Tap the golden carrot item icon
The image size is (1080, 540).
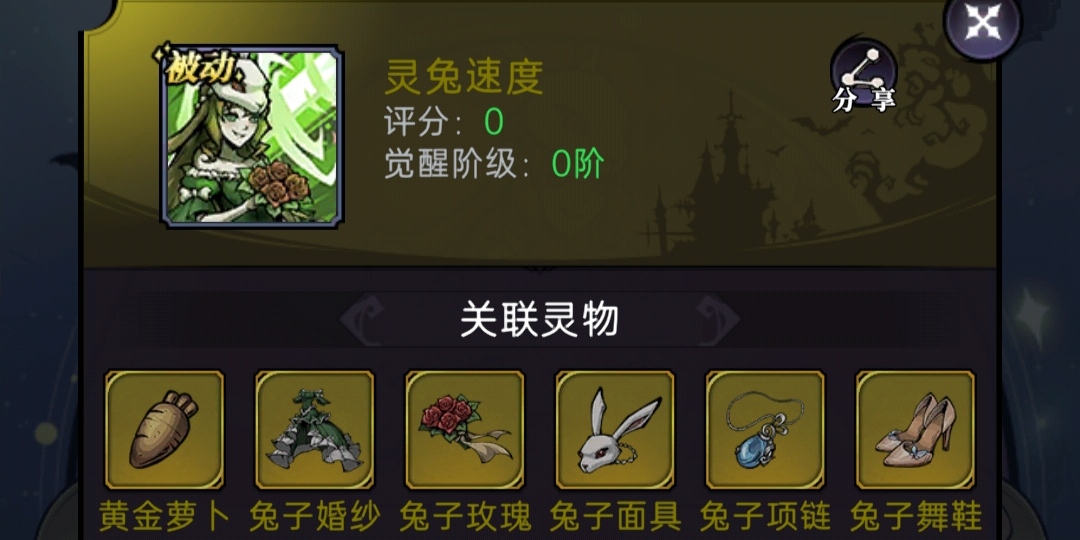(x=165, y=430)
